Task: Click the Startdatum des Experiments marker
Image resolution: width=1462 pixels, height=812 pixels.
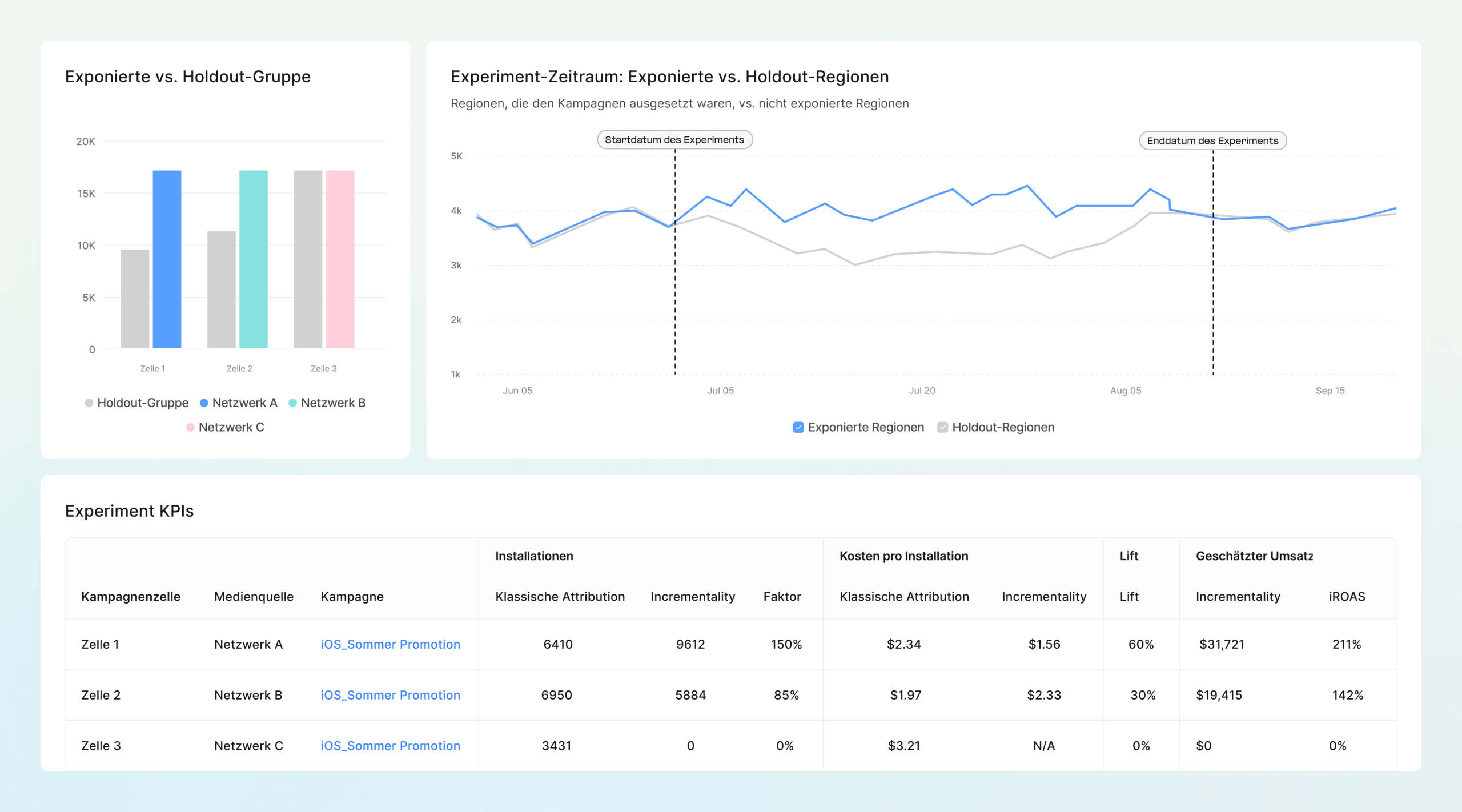Action: 674,140
